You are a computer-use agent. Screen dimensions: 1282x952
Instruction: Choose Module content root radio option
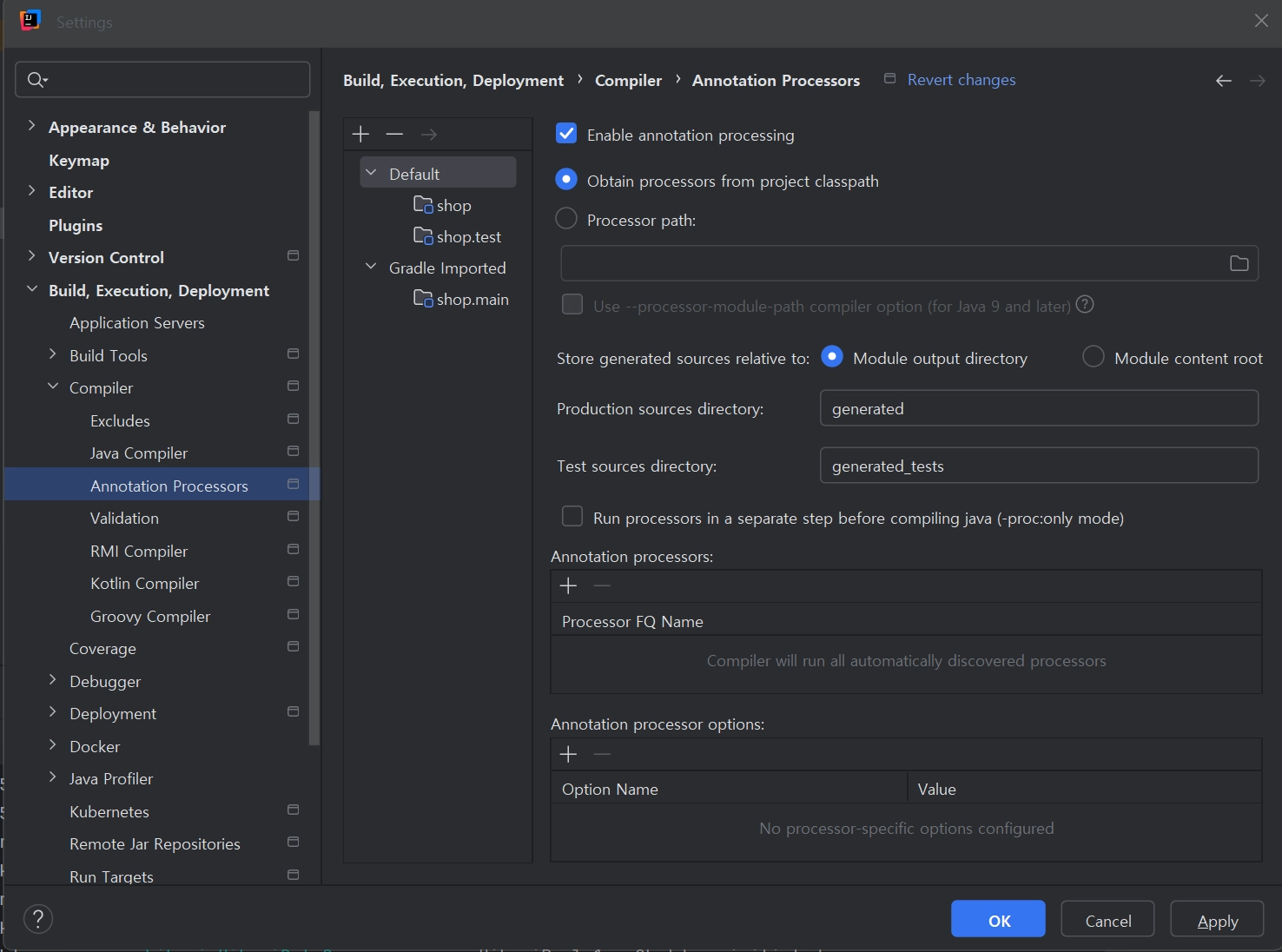(1094, 357)
